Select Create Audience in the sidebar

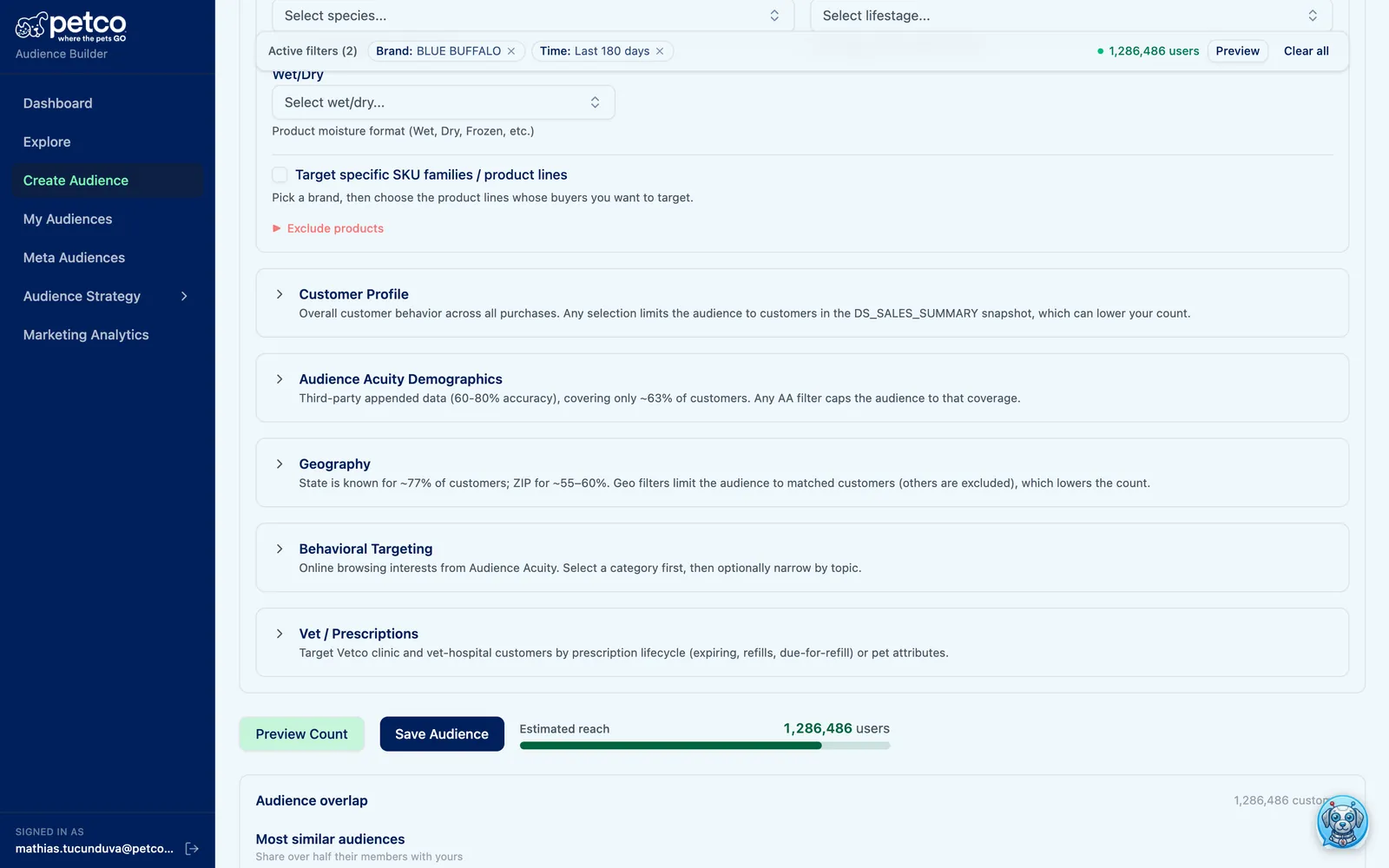(x=108, y=181)
